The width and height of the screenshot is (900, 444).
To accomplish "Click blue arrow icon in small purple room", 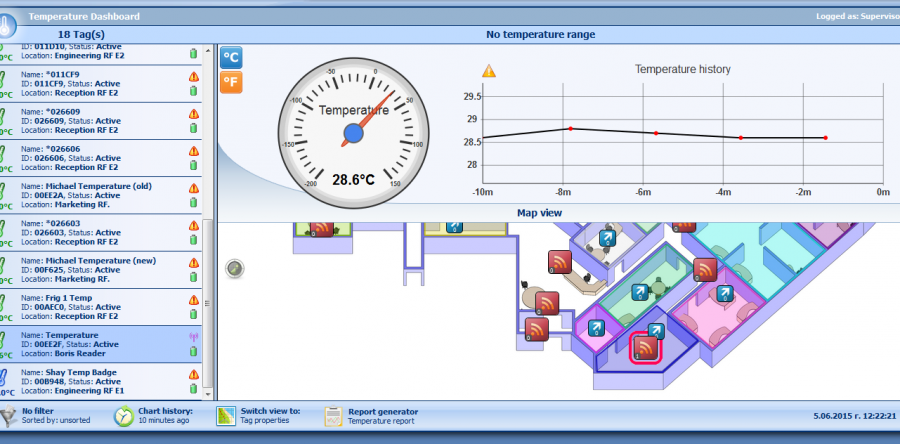I will (x=597, y=328).
